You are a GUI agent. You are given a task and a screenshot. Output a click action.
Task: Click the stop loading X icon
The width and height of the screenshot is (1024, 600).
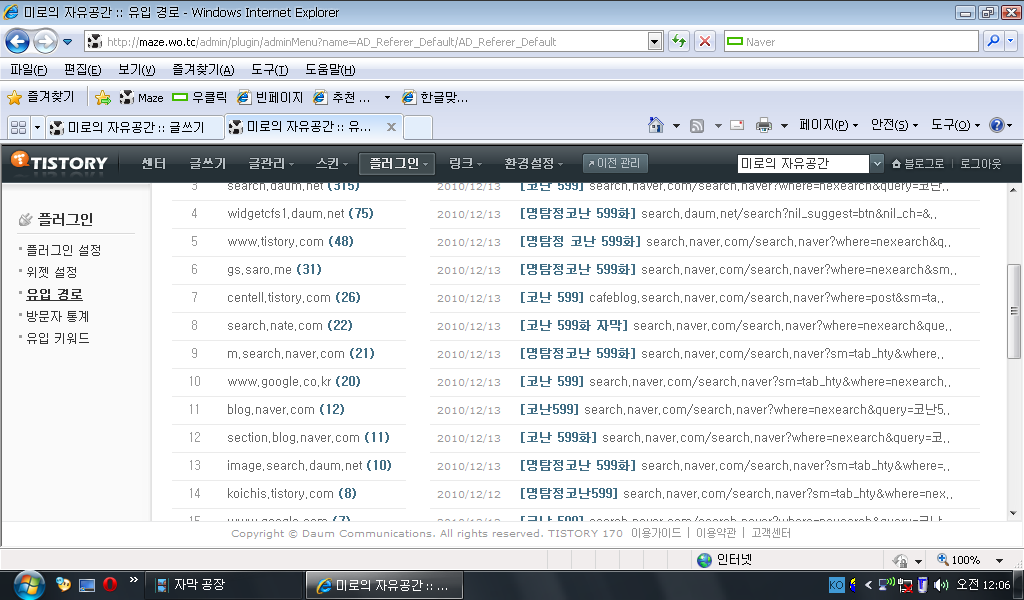pos(705,42)
